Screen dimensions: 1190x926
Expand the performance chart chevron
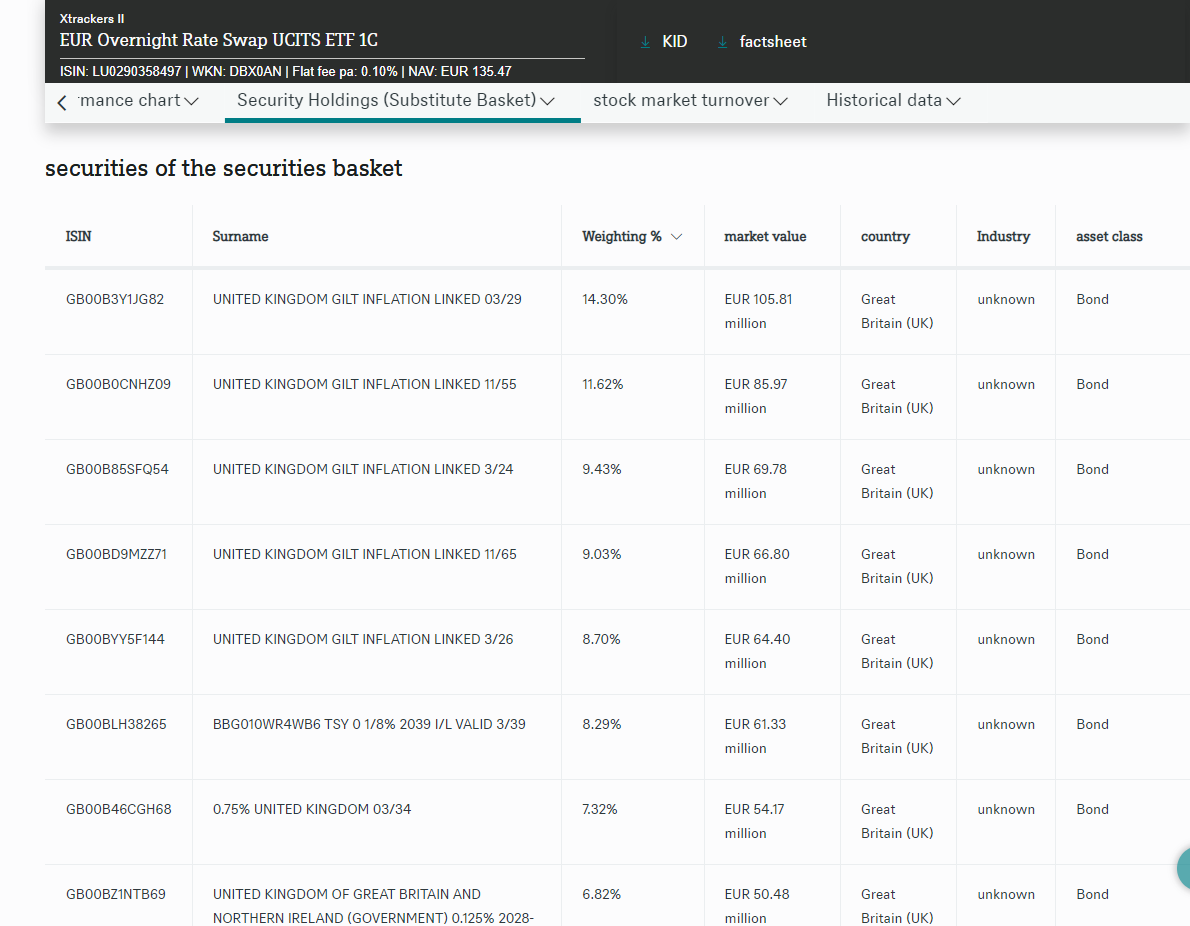[191, 101]
